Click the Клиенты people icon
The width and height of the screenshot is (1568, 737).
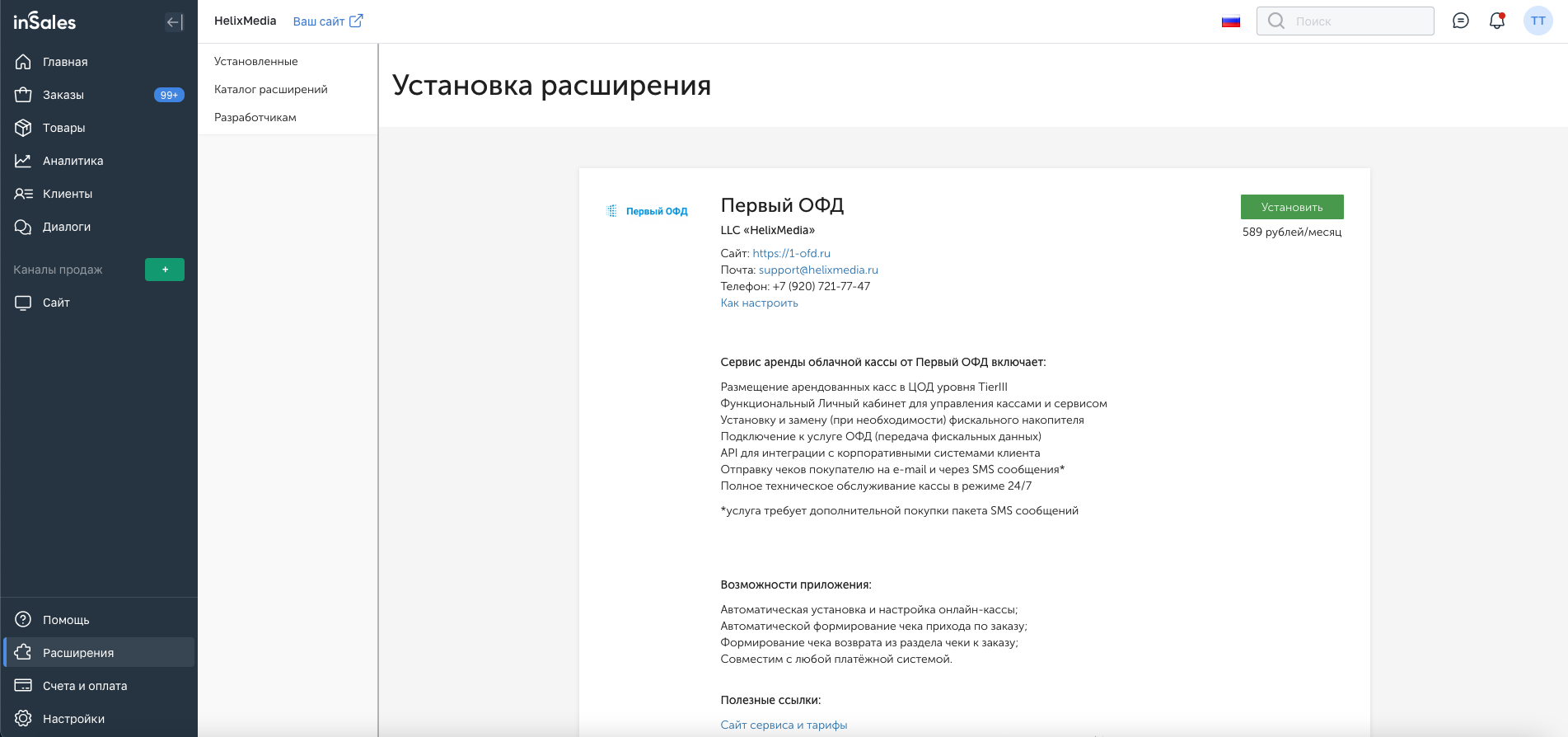click(x=23, y=194)
